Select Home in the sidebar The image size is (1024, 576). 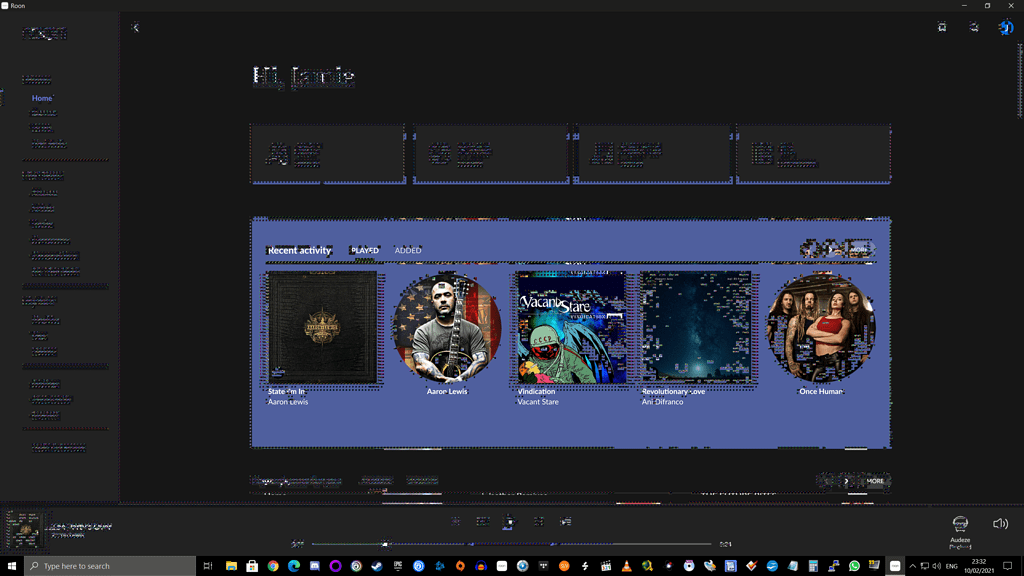coord(42,98)
